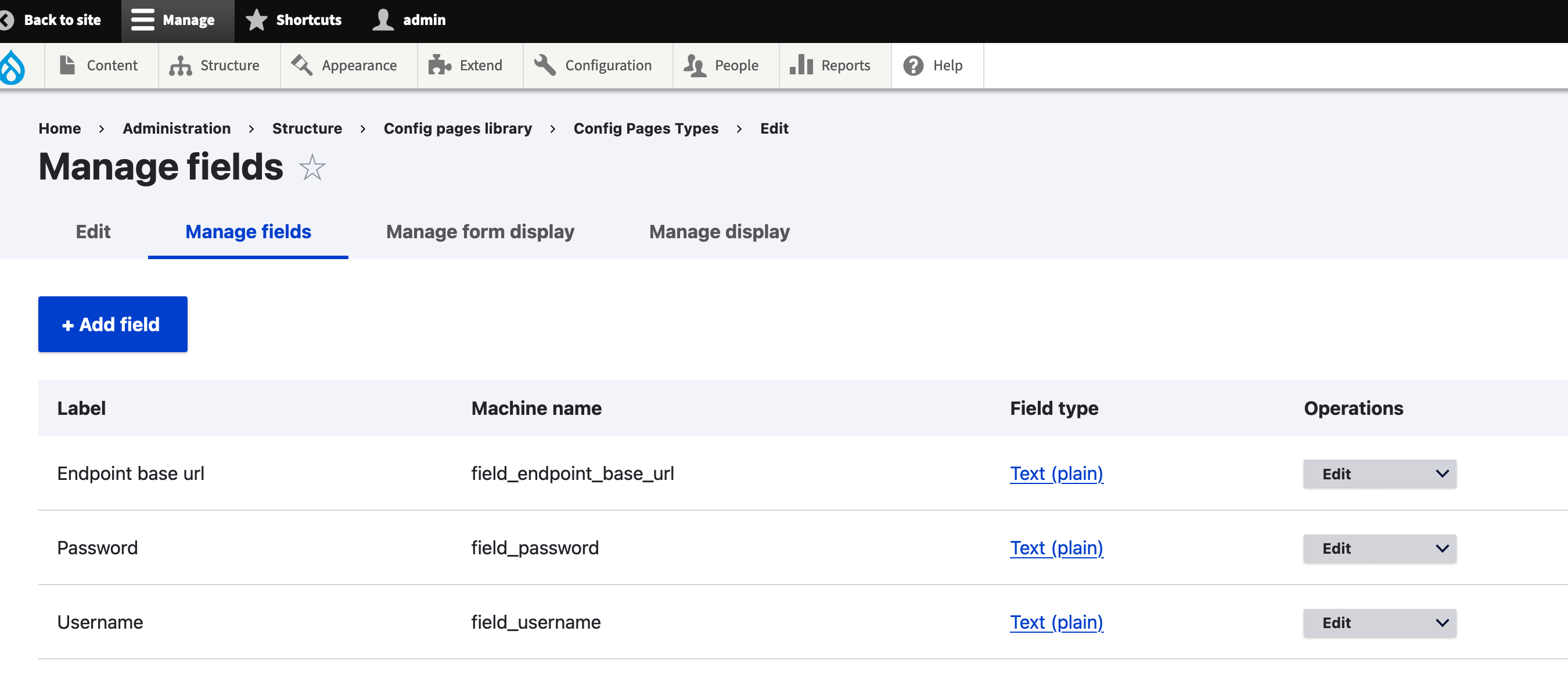Click the Back to site arrow icon
The height and width of the screenshot is (674, 1568).
(x=6, y=20)
